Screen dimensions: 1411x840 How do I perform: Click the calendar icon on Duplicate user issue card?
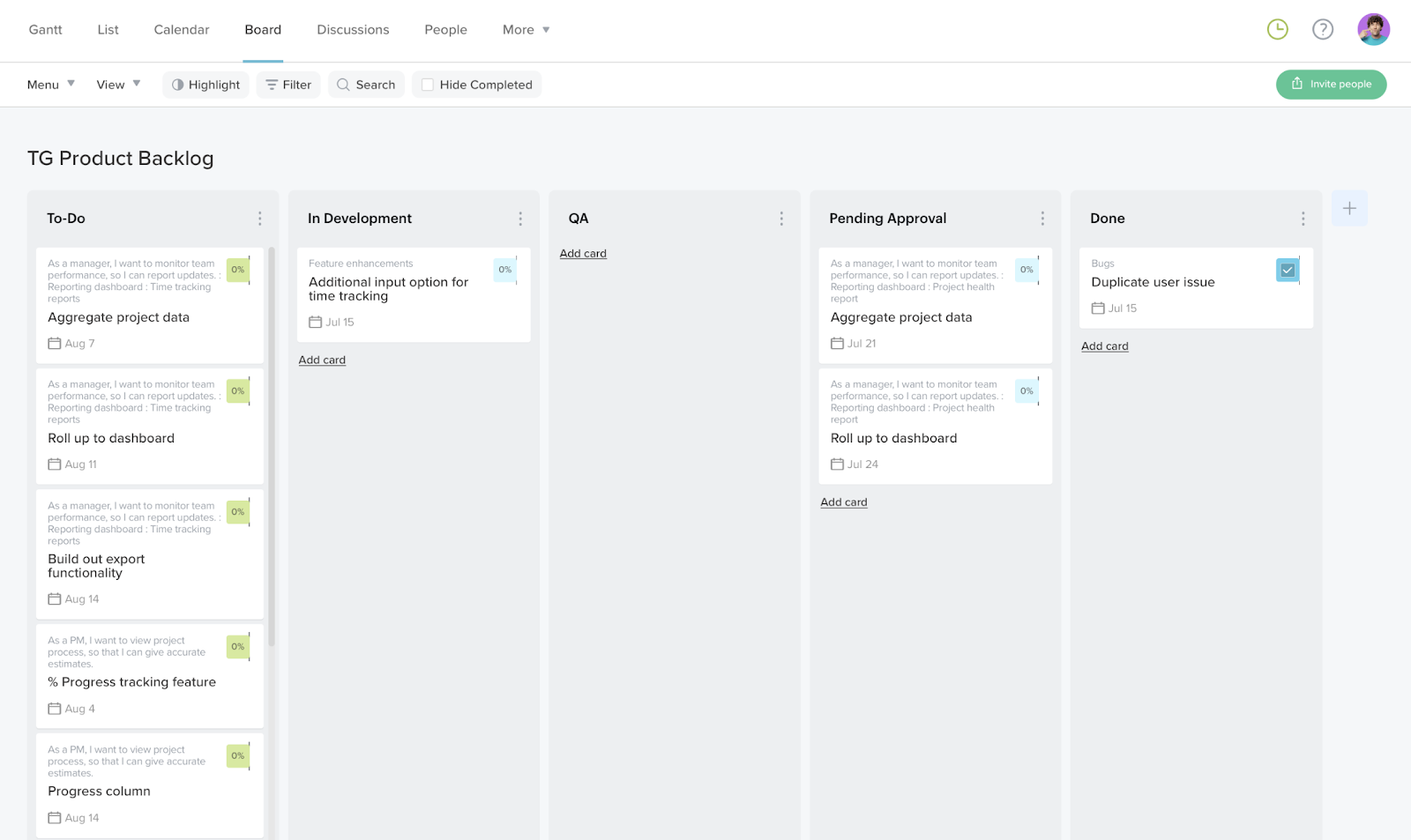[1098, 308]
